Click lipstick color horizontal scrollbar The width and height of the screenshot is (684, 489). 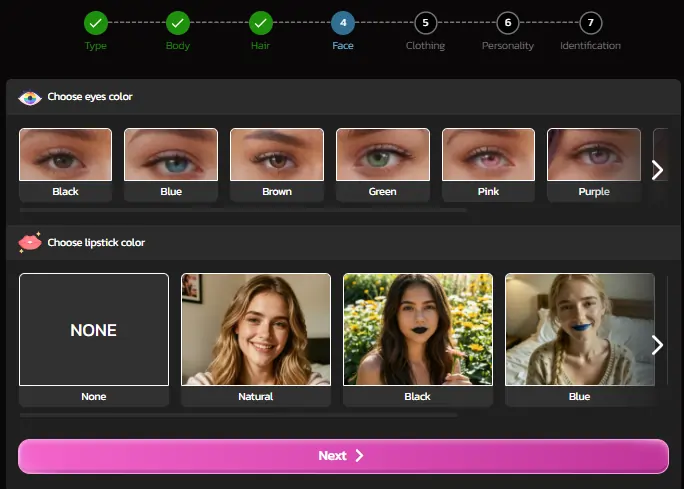[239, 415]
